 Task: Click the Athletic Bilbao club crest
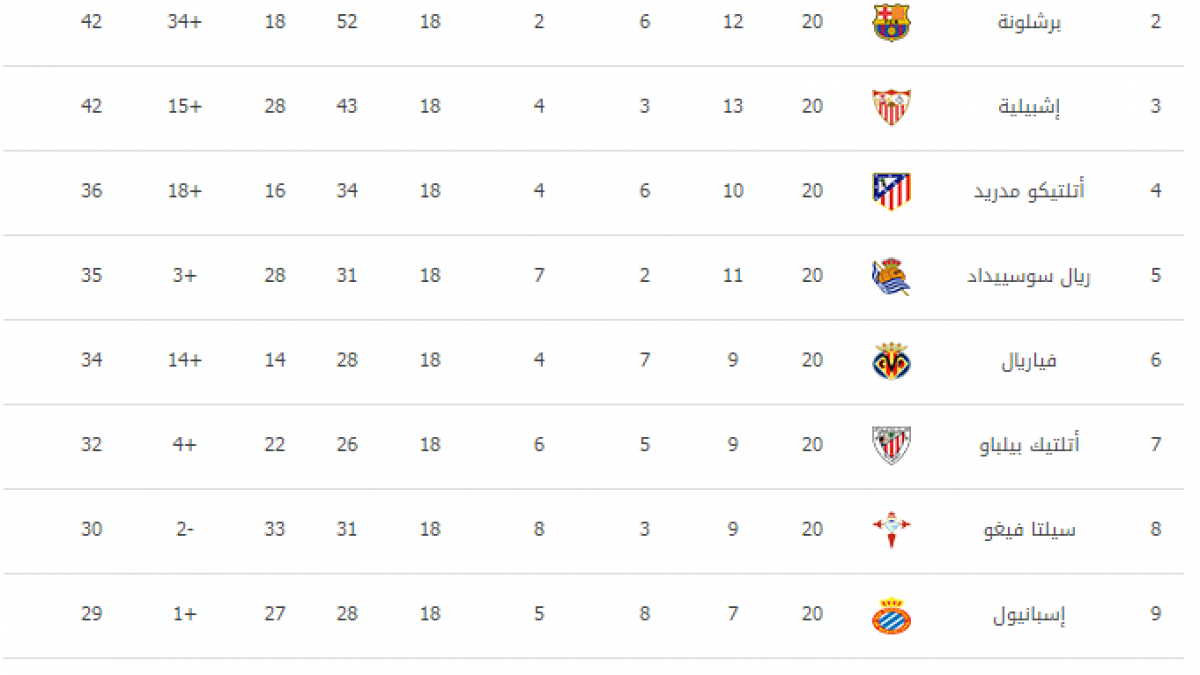[891, 445]
